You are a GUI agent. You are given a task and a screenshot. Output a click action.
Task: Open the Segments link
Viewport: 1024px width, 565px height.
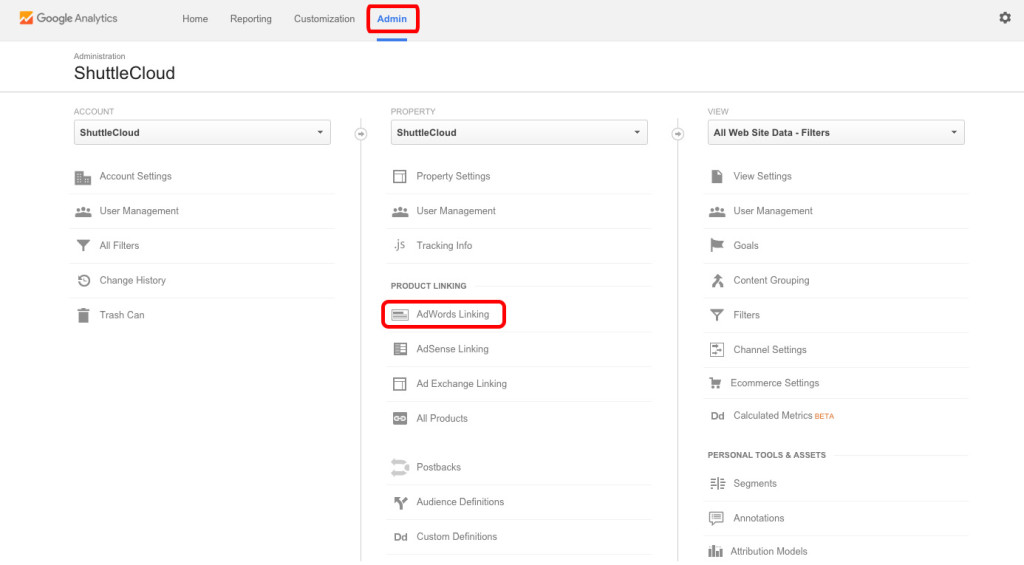755,483
